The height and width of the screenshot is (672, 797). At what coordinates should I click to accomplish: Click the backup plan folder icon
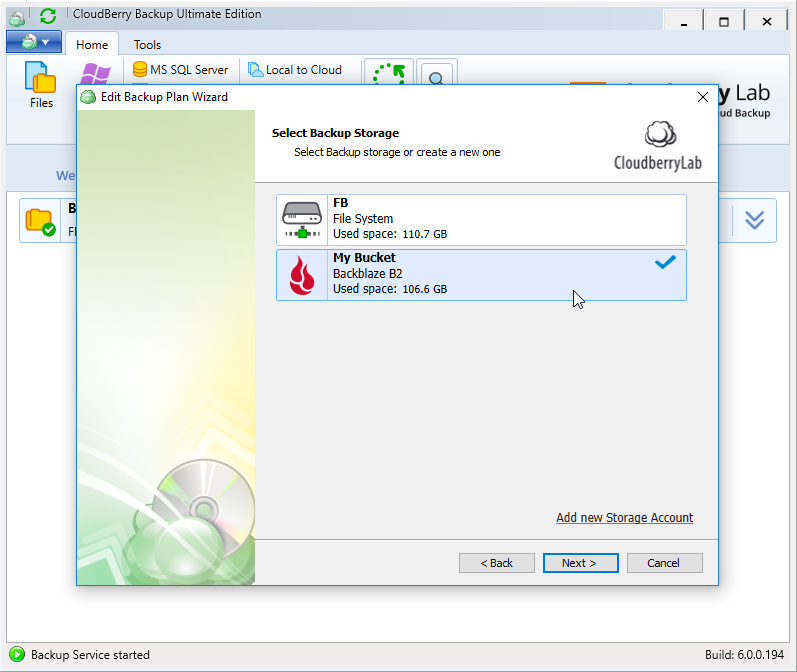(41, 222)
